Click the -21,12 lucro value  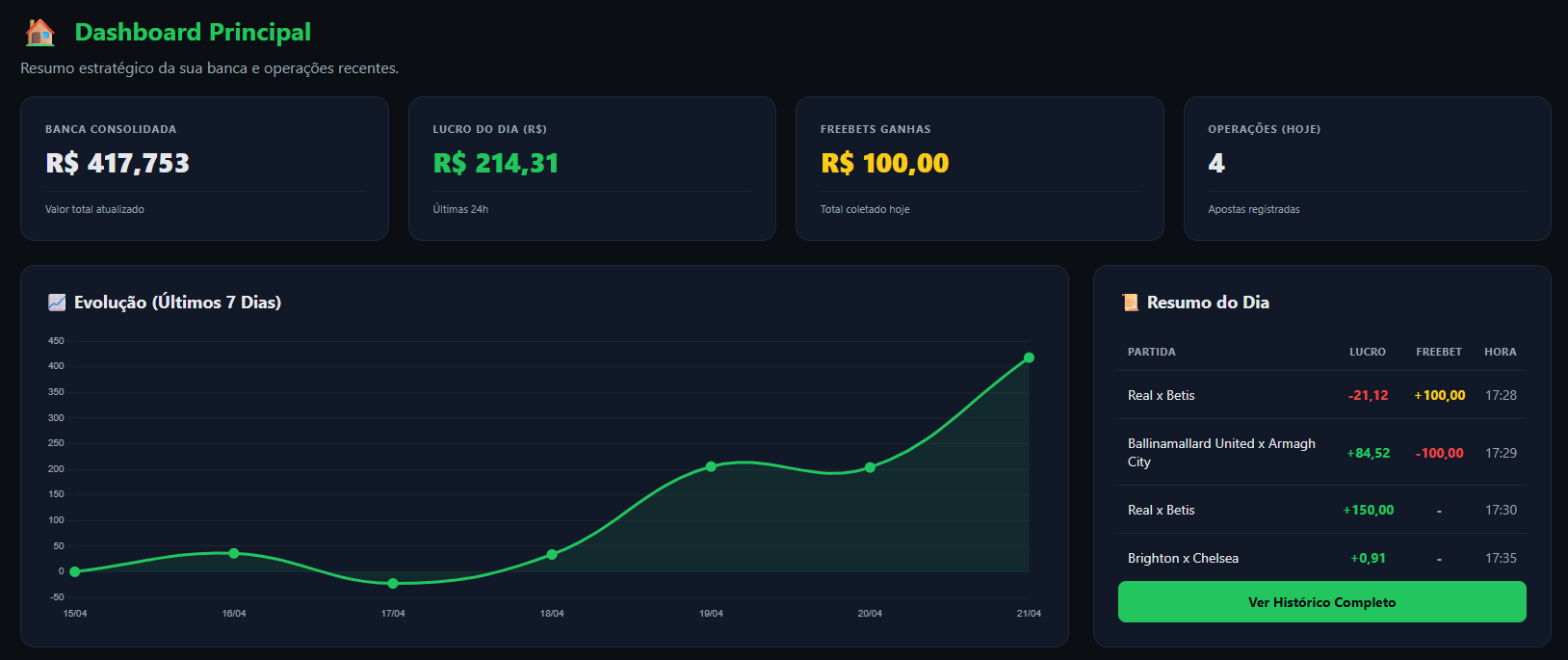1369,395
